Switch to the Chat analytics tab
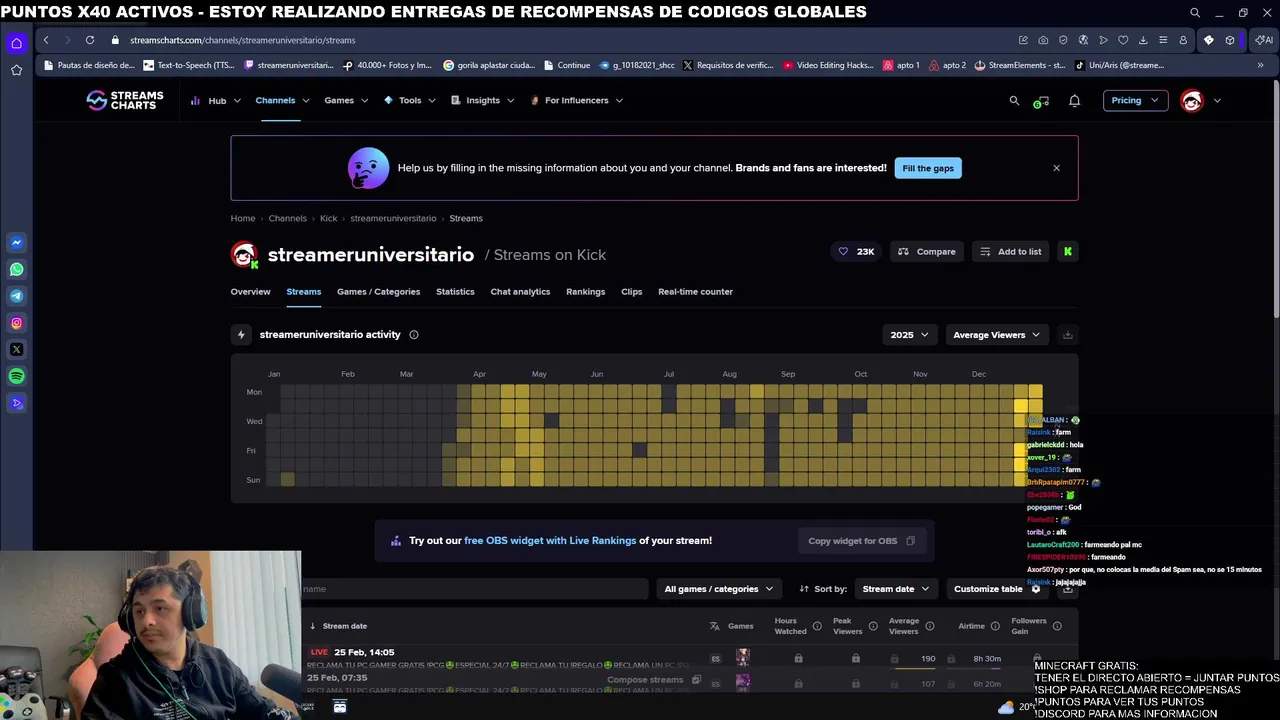The width and height of the screenshot is (1280, 720). pyautogui.click(x=520, y=292)
